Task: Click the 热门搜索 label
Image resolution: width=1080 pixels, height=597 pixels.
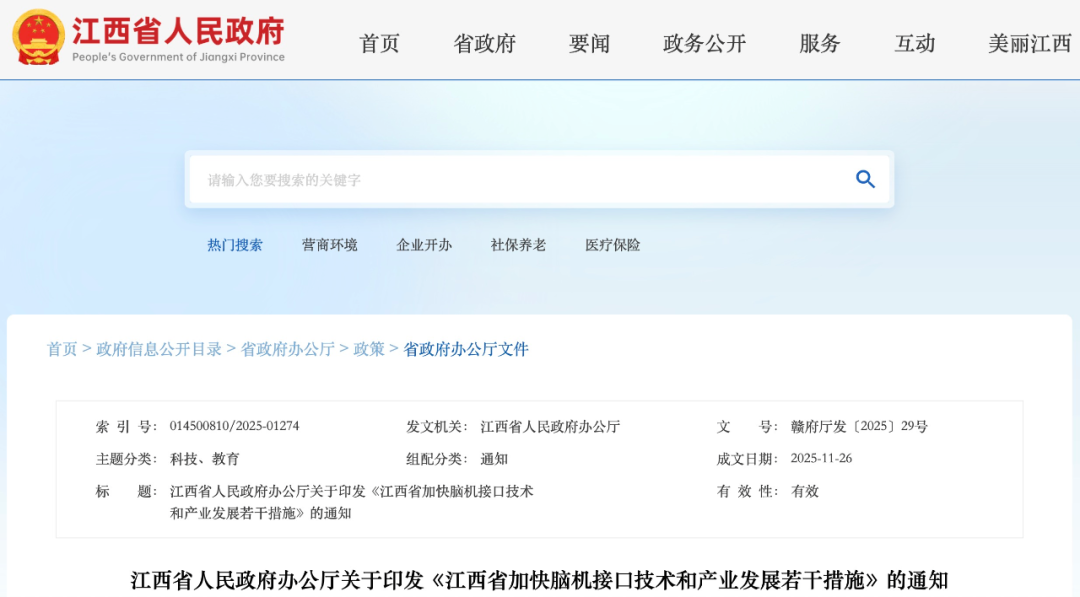Action: click(x=236, y=245)
